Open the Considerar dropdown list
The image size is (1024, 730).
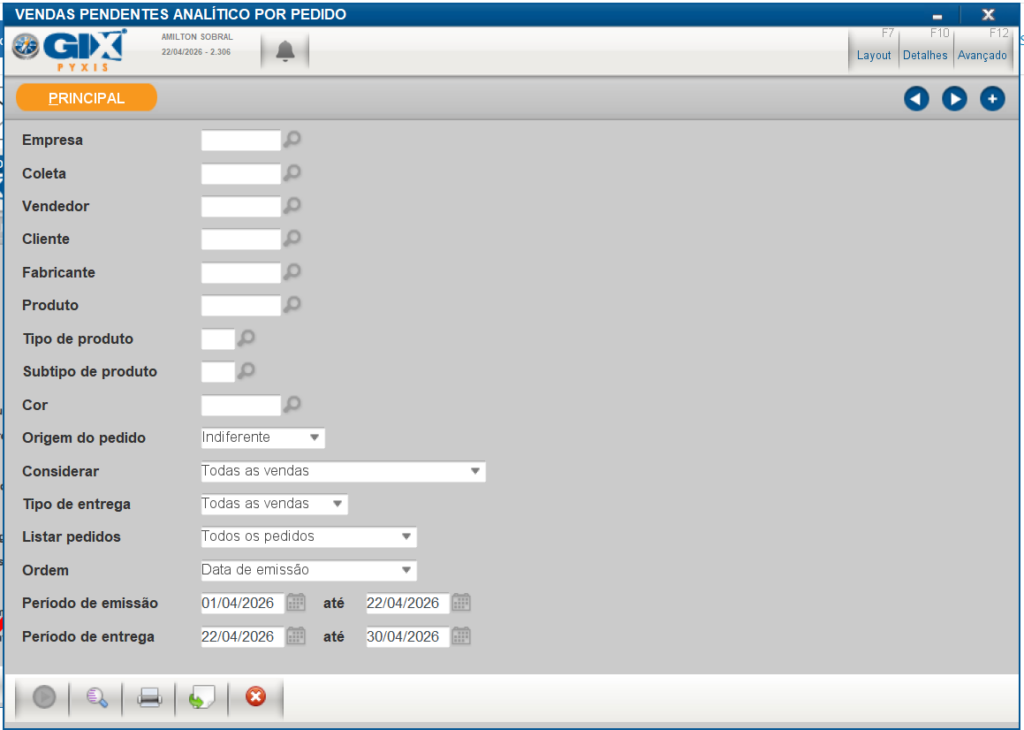point(475,471)
